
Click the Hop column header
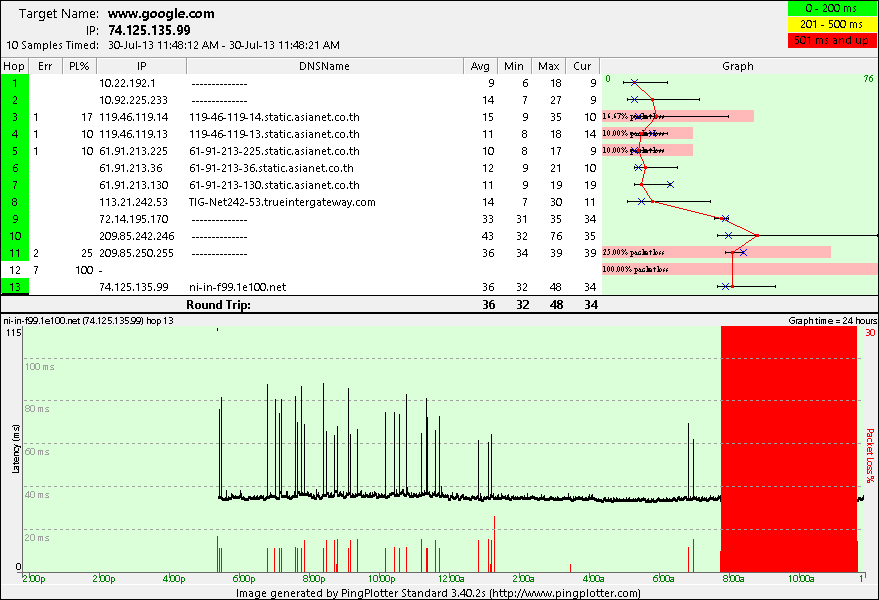(x=15, y=66)
